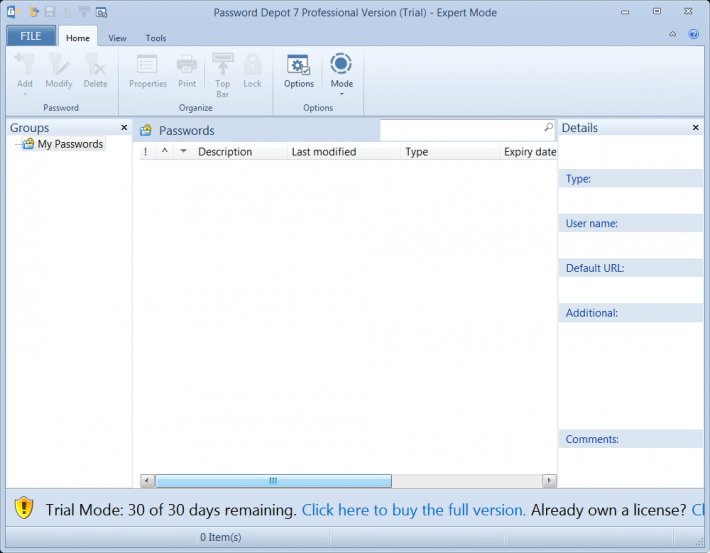Click the floppy disk save icon in quick access toolbar
Viewport: 710px width, 553px height.
pos(50,12)
